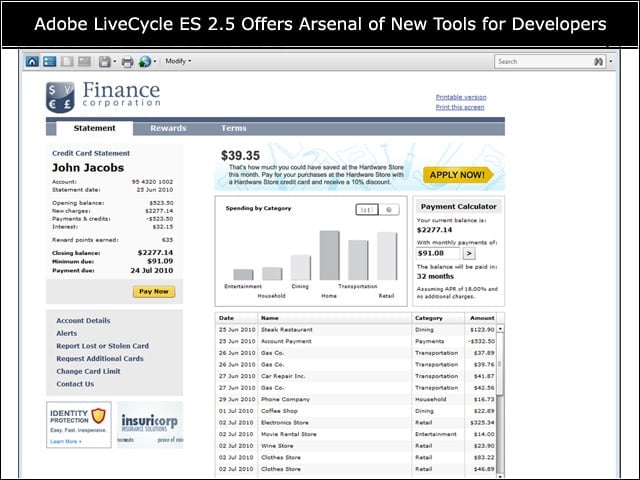Screen dimensions: 640x480
Task: Open the globe icon dropdown arrow
Action: (155, 62)
